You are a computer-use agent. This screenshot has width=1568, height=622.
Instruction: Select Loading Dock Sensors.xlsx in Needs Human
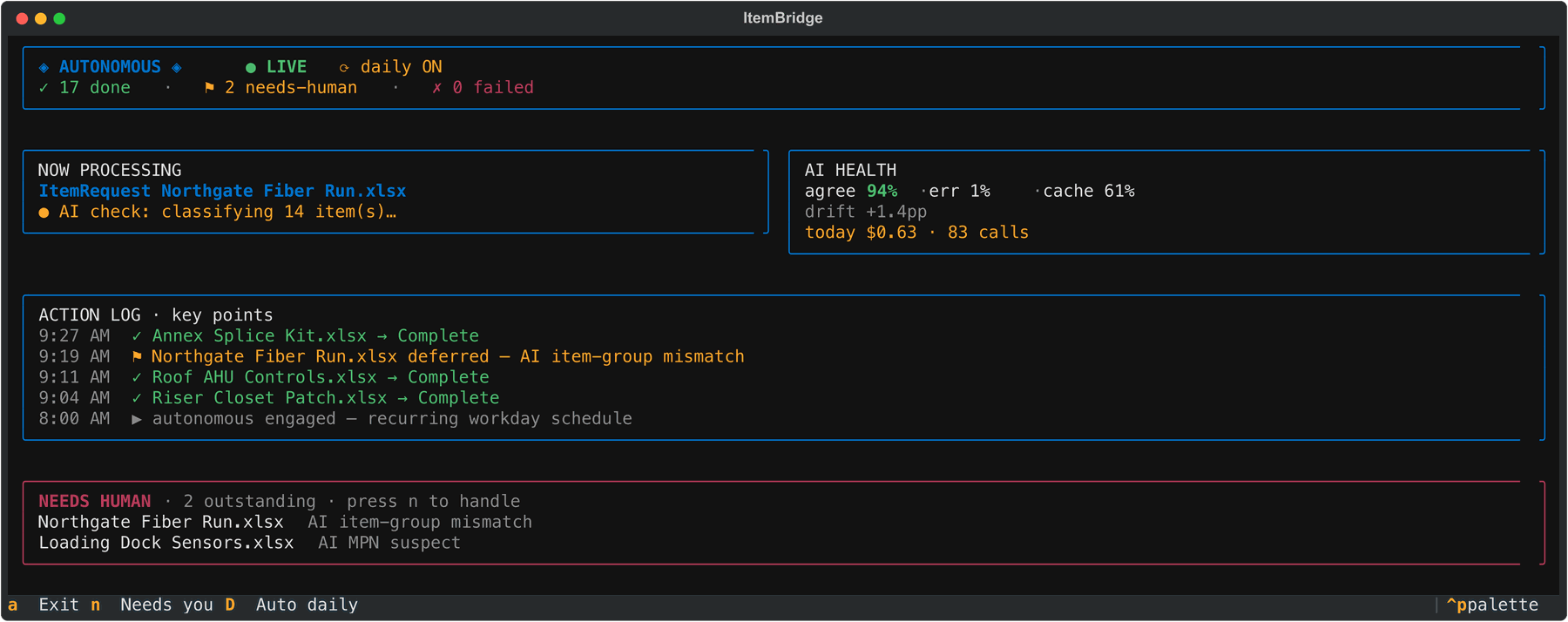click(x=166, y=543)
